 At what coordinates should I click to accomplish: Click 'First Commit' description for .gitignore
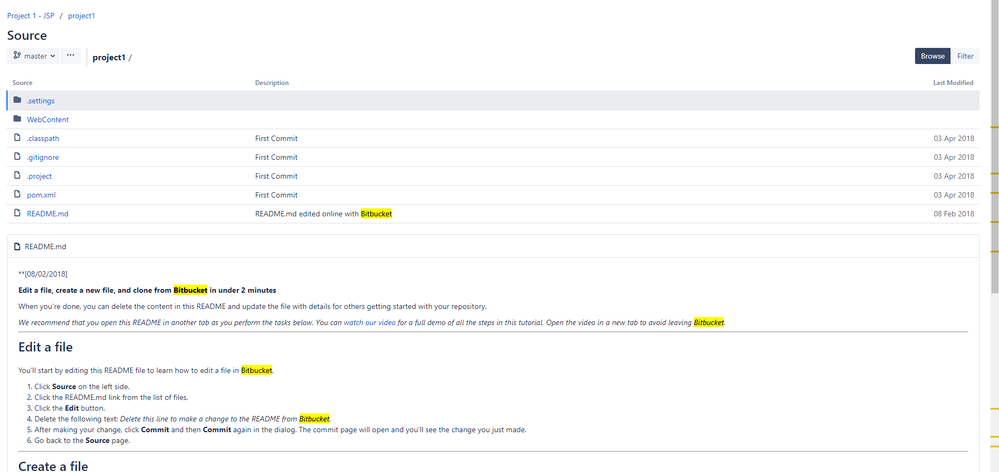click(277, 157)
